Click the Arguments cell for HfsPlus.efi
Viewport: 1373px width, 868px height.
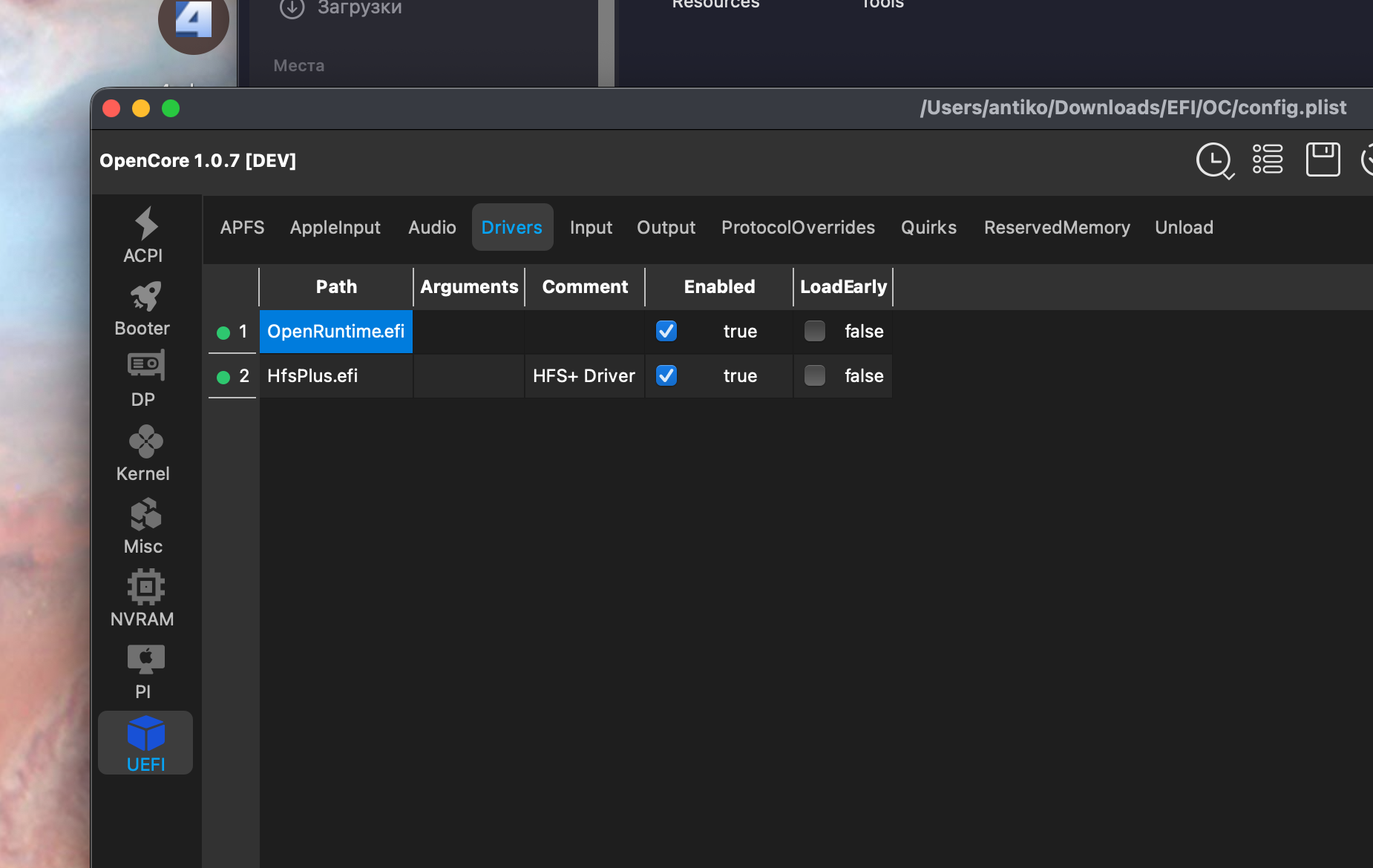point(469,376)
